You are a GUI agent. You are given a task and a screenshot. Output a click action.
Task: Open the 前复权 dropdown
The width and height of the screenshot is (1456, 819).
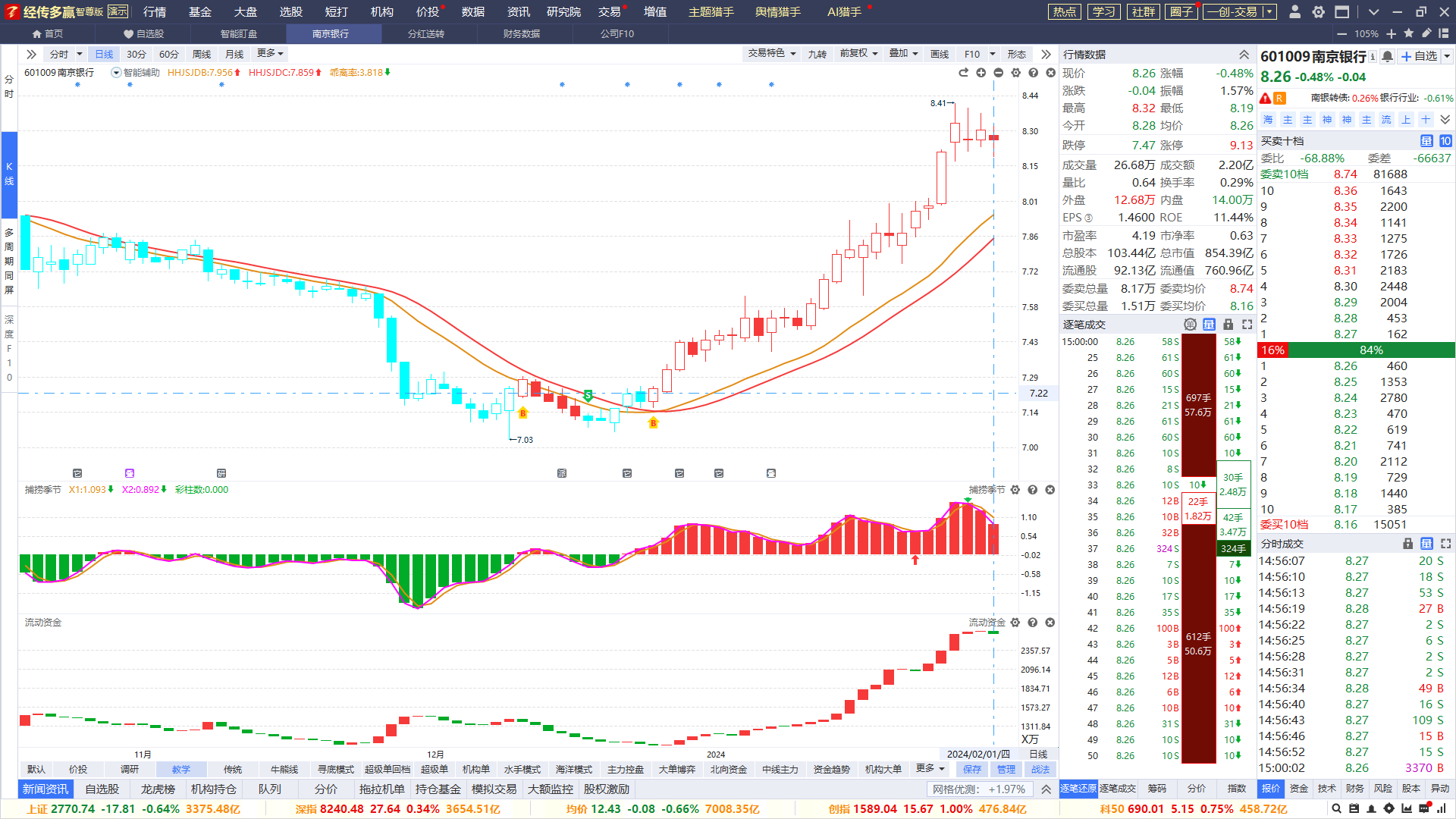click(858, 54)
